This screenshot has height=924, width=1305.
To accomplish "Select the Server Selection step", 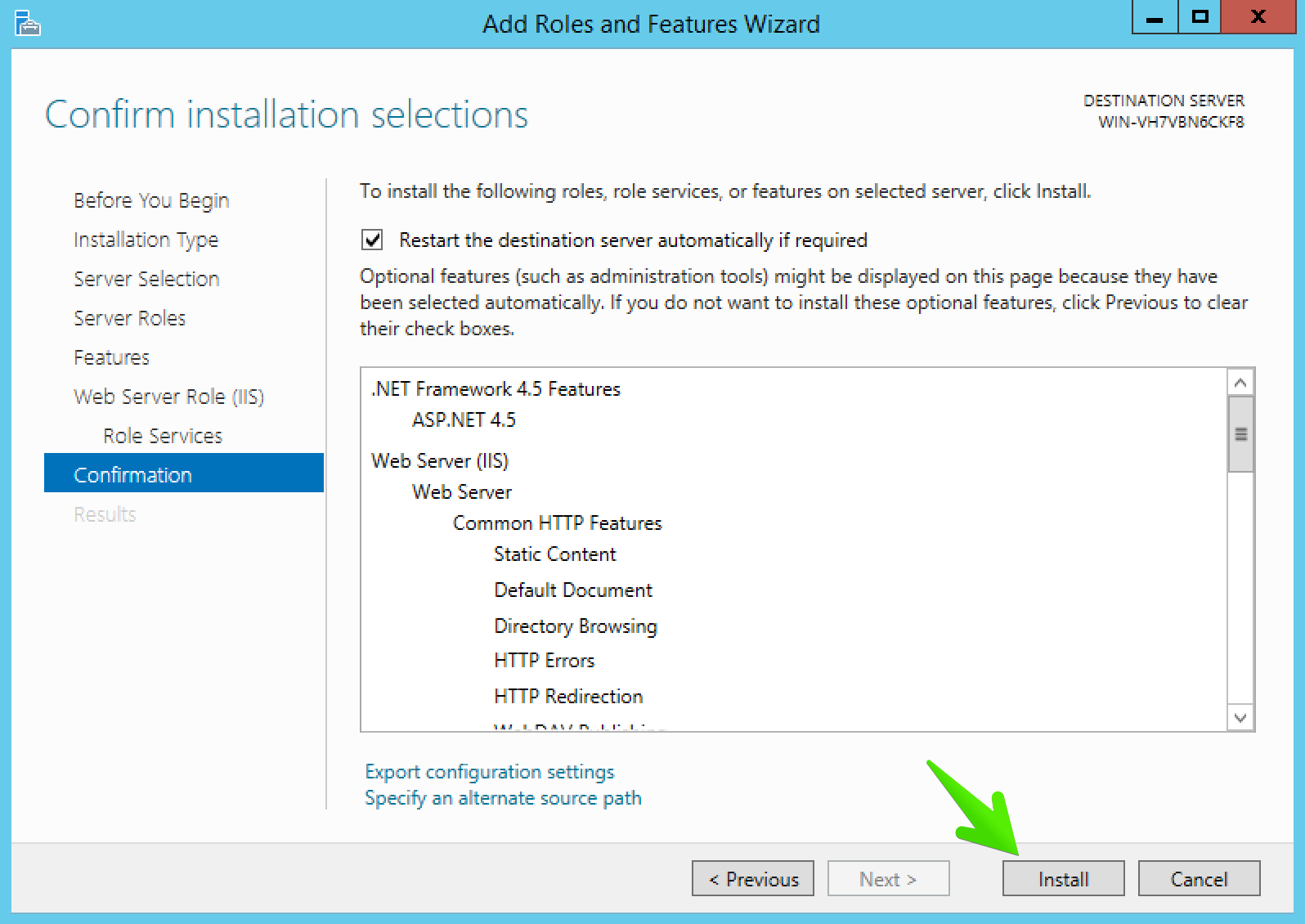I will click(x=146, y=279).
